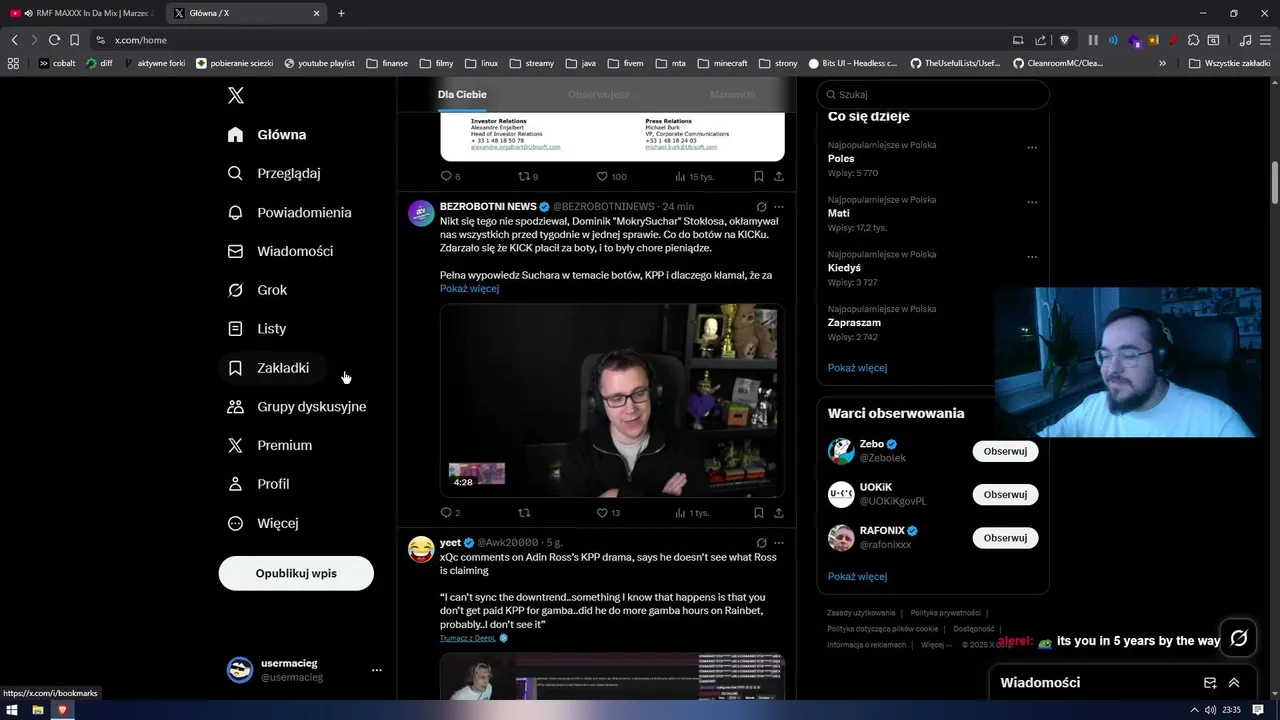Open Profil page
The image size is (1280, 720).
pos(259,484)
